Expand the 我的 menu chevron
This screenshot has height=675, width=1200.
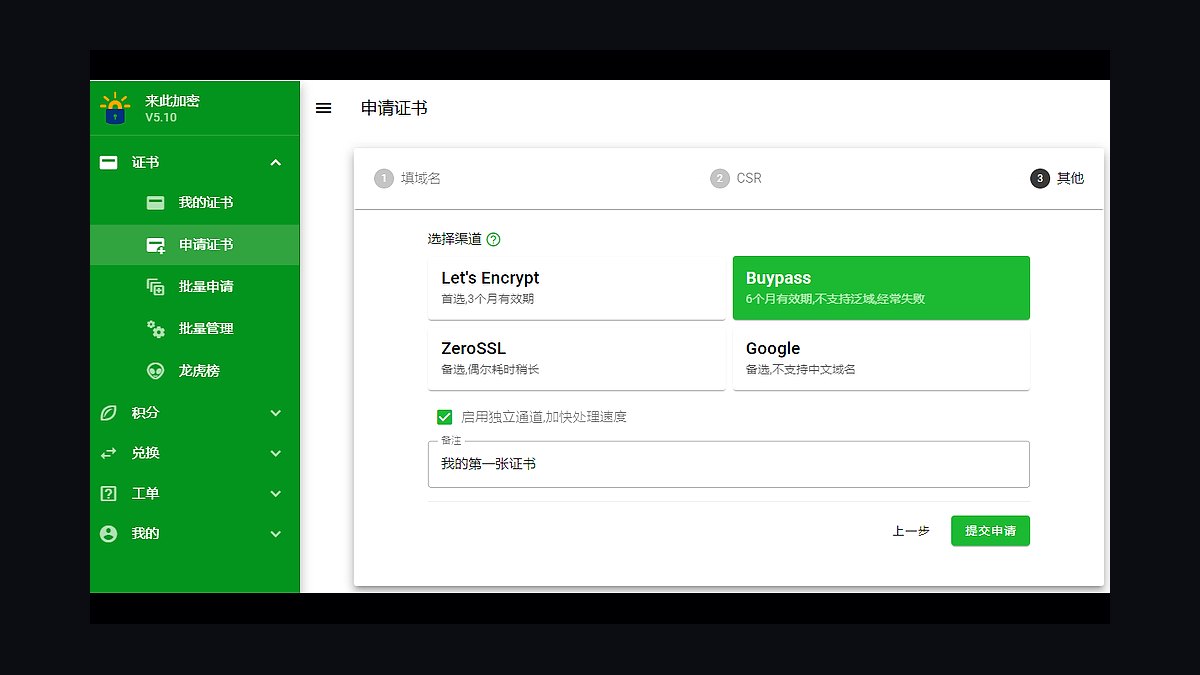(x=276, y=534)
